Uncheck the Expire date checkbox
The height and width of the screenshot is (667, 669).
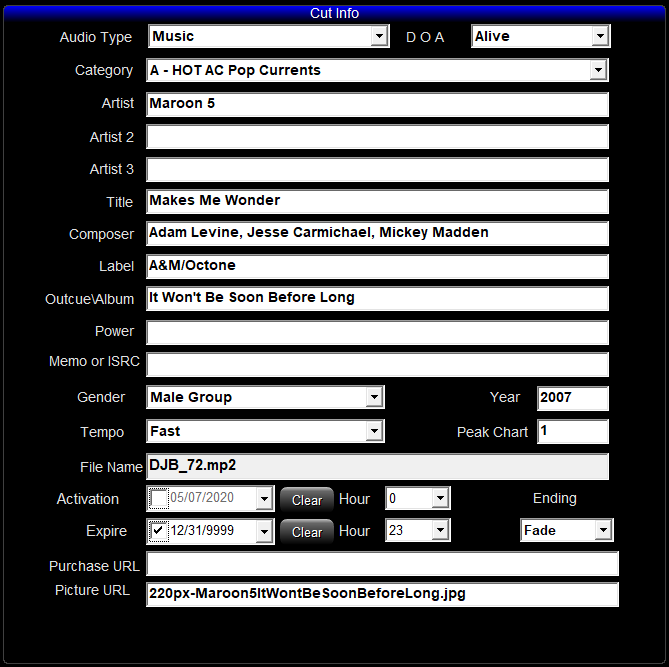coord(159,531)
